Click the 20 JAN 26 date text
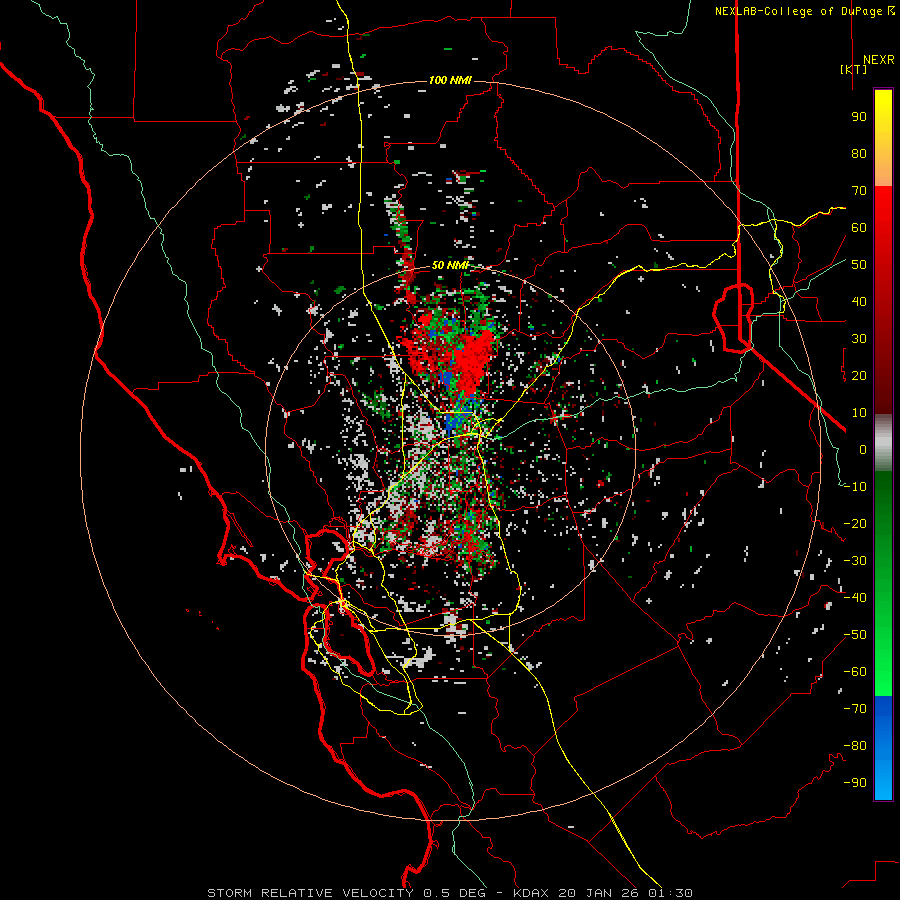900x900 pixels. click(598, 893)
